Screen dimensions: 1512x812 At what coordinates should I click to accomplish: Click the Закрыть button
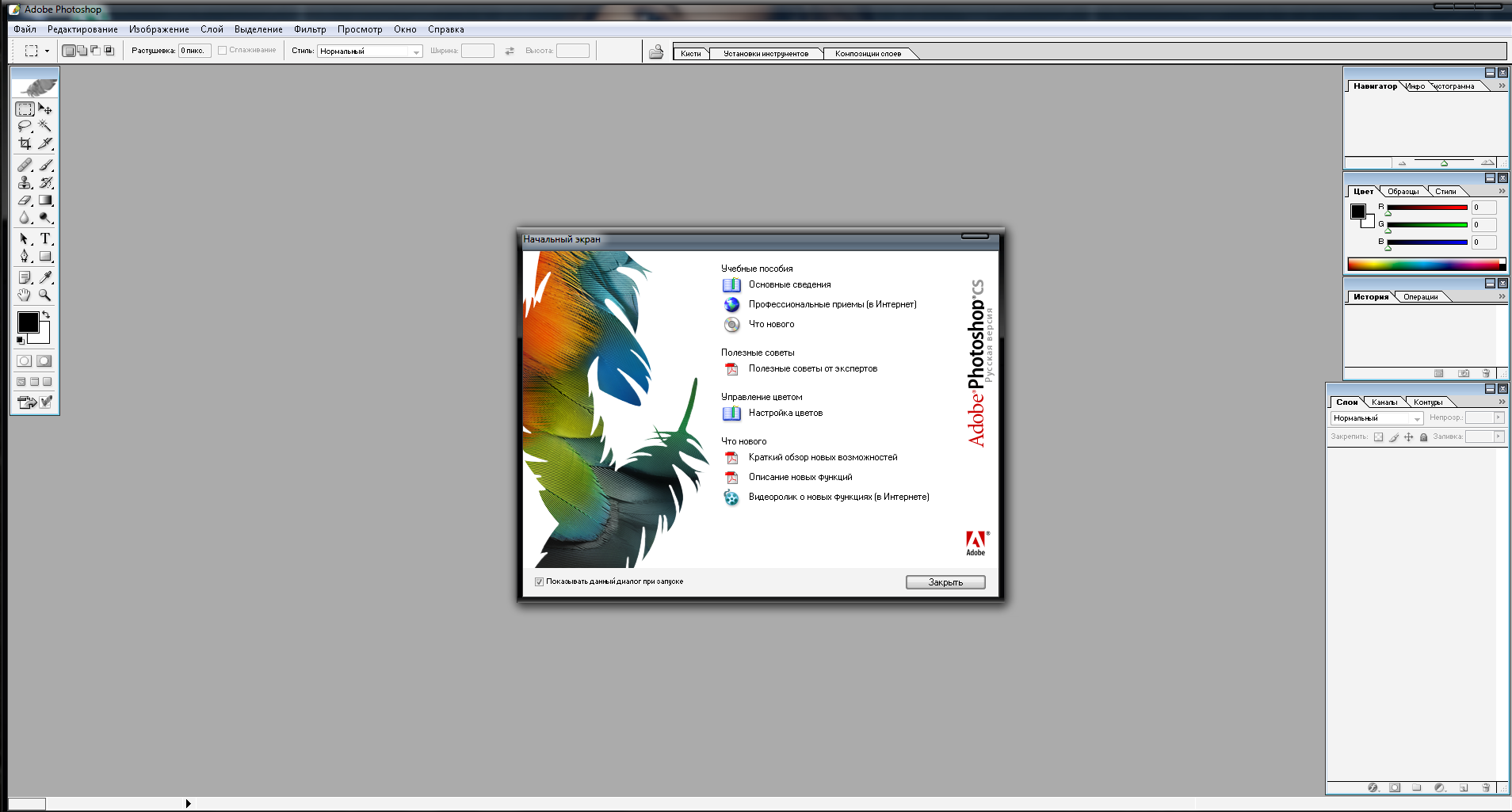pos(945,582)
